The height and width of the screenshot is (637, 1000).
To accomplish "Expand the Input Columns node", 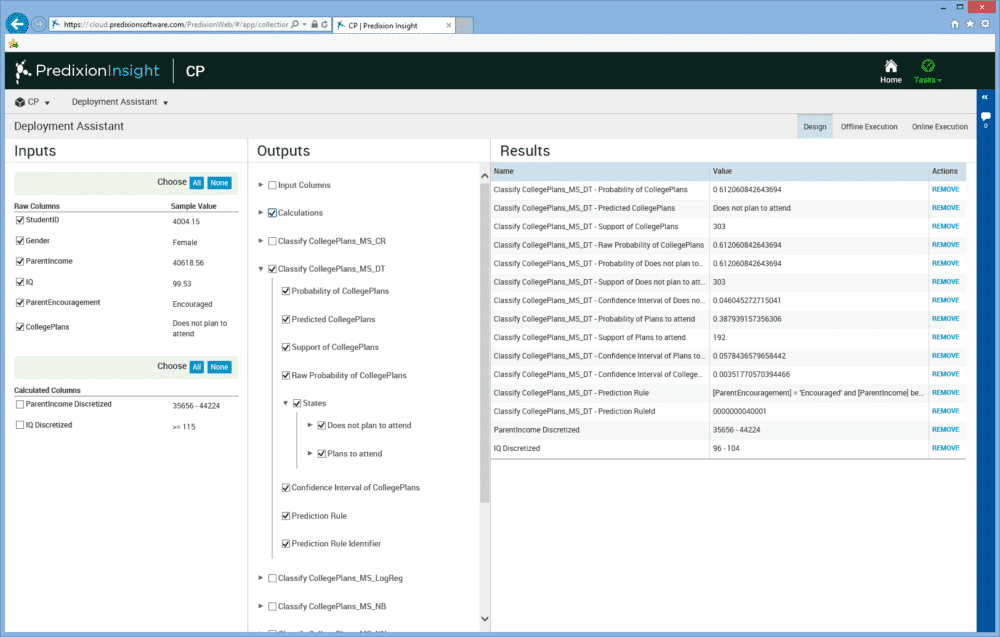I will (x=261, y=185).
